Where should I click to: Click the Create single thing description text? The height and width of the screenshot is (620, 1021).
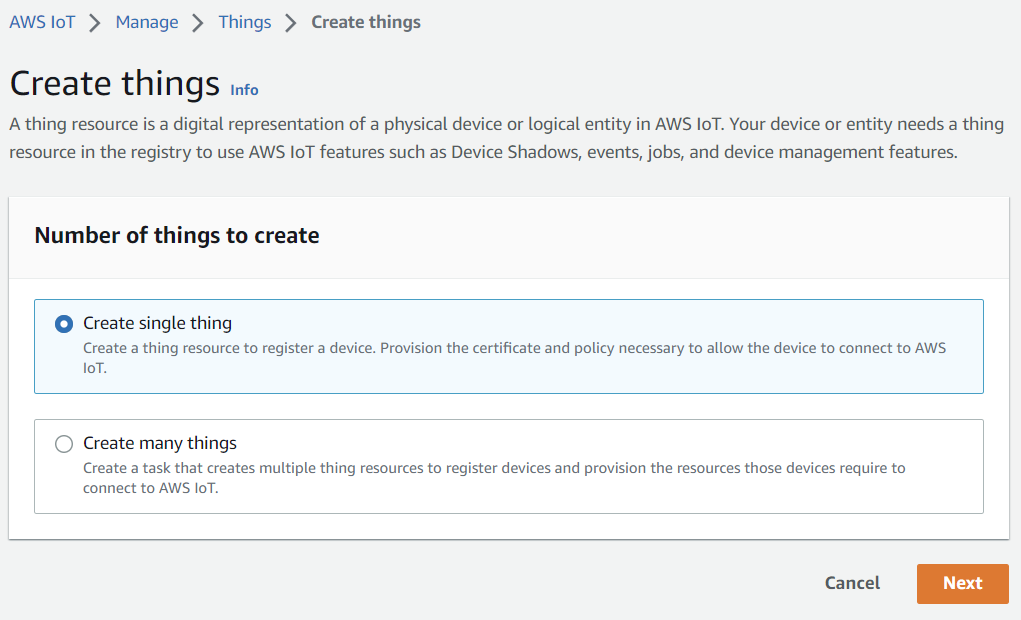514,358
